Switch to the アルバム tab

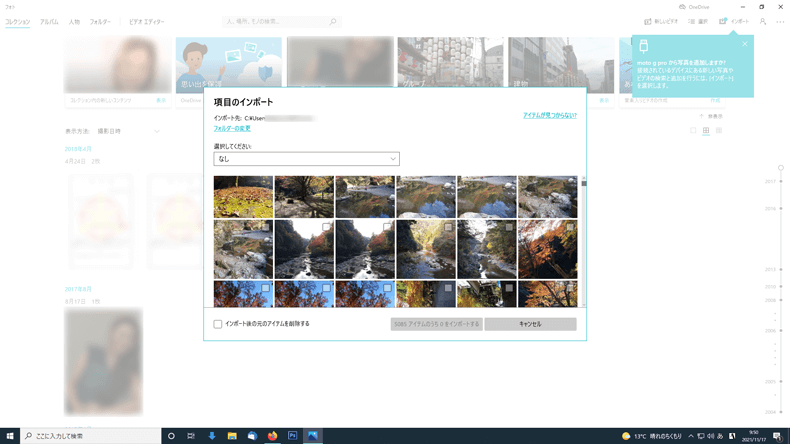tap(49, 21)
